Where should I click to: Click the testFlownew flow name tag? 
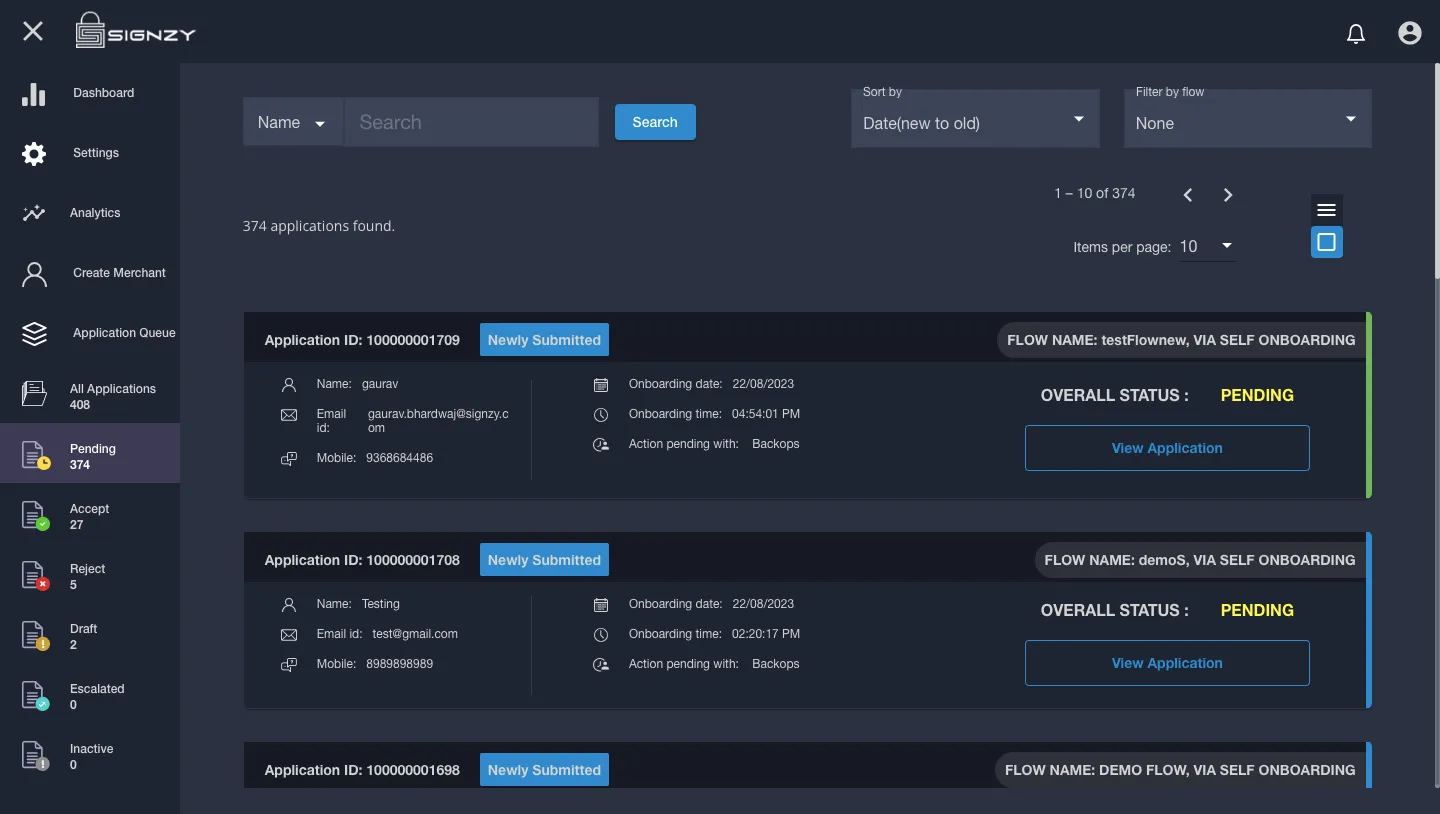pos(1181,340)
